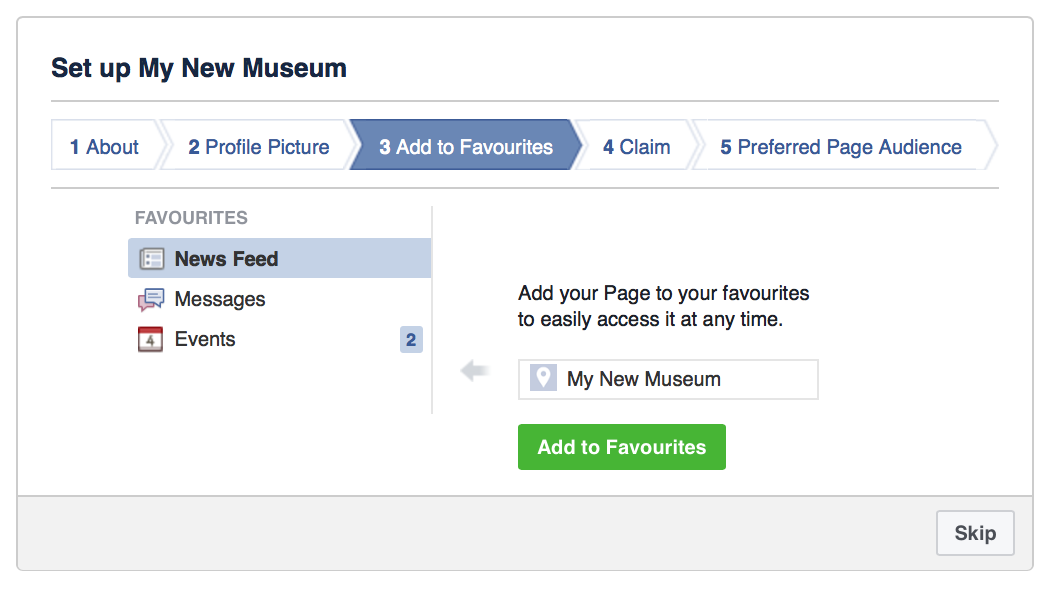Open step 5 Preferred Page Audience
The width and height of the screenshot is (1052, 592).
[x=841, y=146]
